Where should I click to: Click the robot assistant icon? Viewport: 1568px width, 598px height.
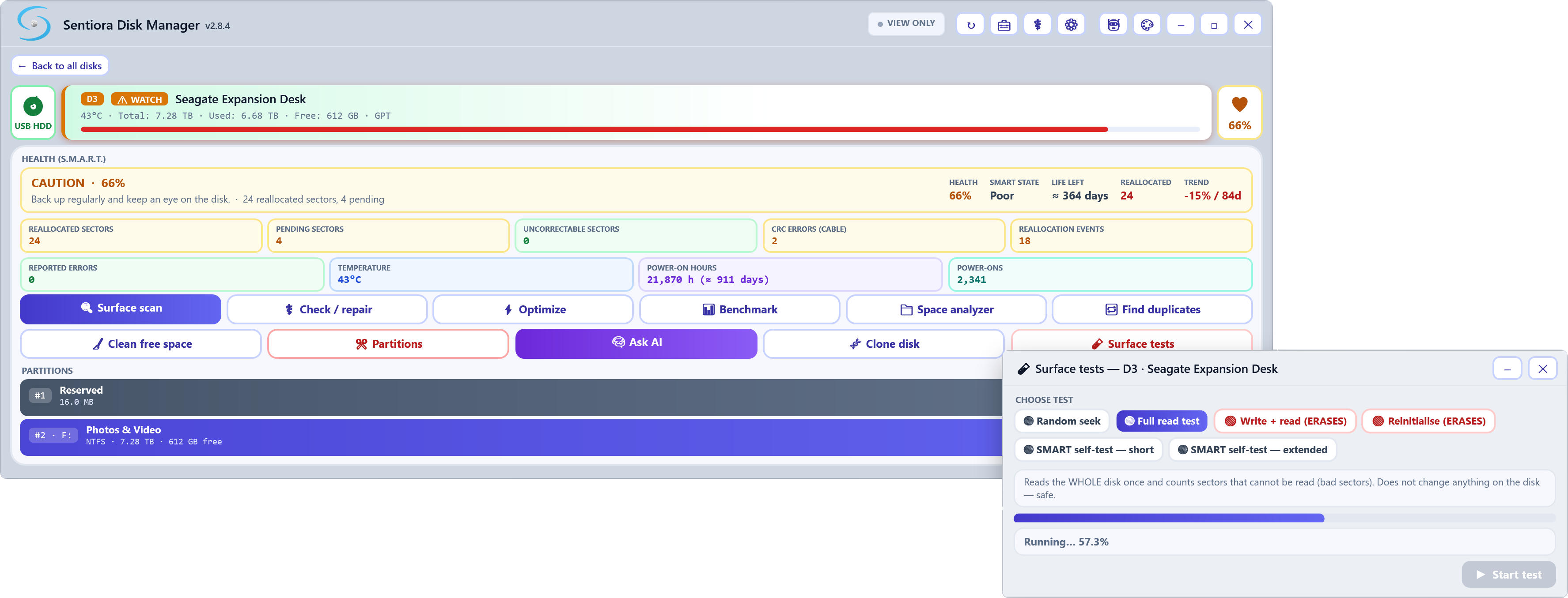[1114, 25]
